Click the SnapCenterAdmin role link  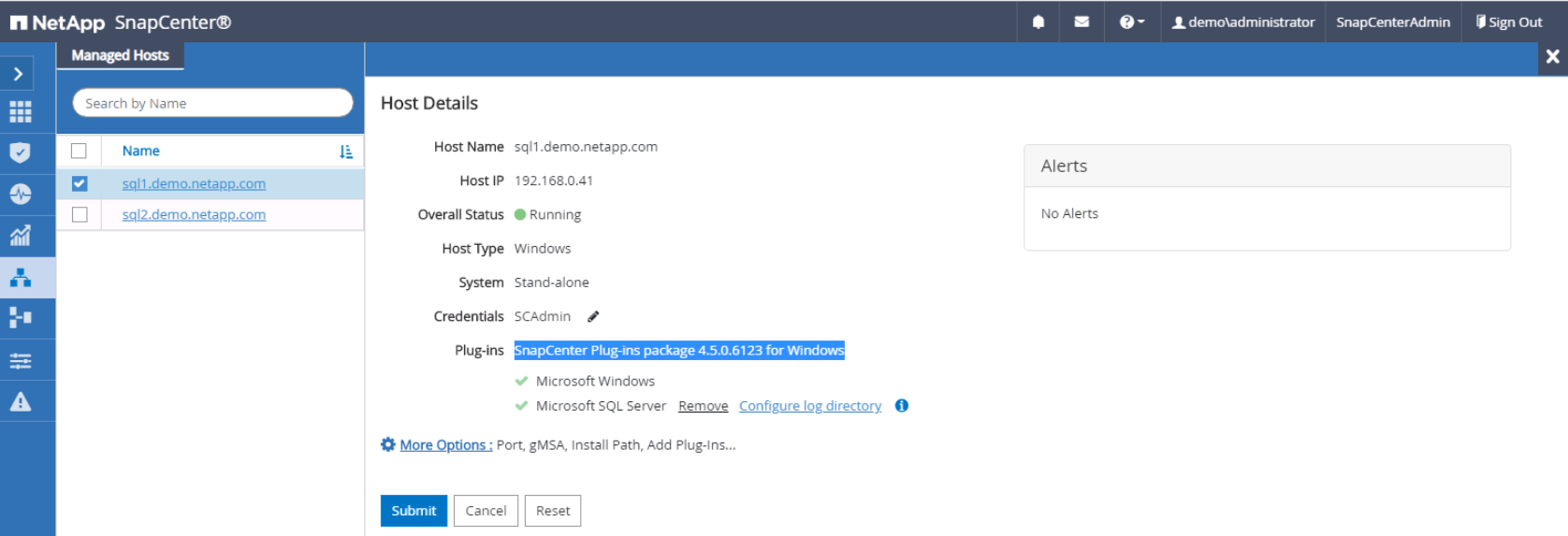click(x=1393, y=22)
